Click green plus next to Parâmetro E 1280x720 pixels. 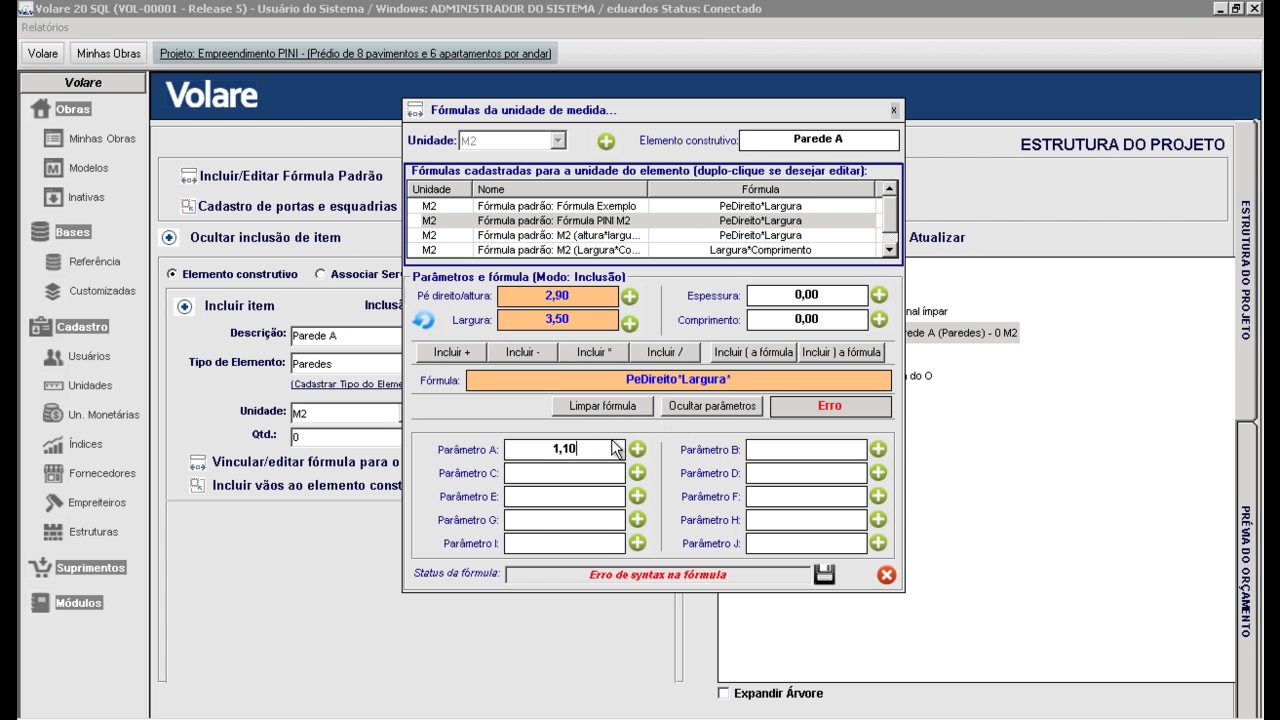point(637,496)
